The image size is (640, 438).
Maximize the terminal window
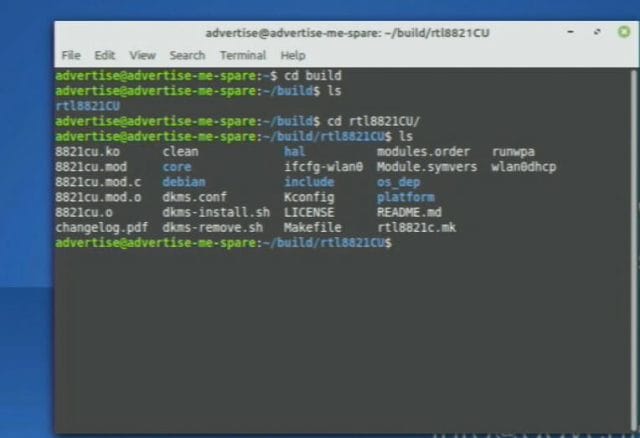click(597, 32)
